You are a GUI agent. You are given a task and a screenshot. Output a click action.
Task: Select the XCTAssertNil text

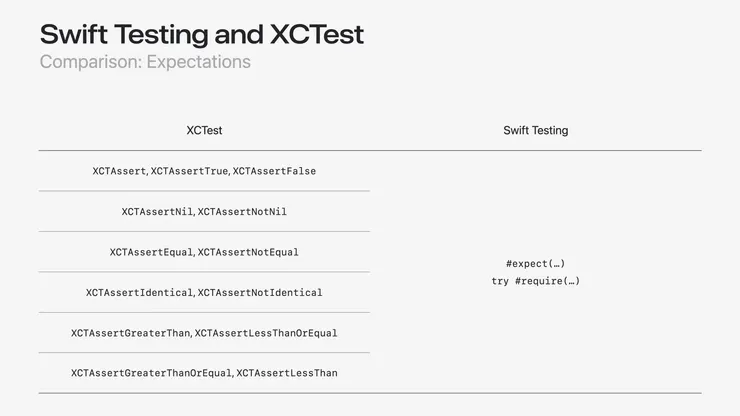click(x=157, y=212)
